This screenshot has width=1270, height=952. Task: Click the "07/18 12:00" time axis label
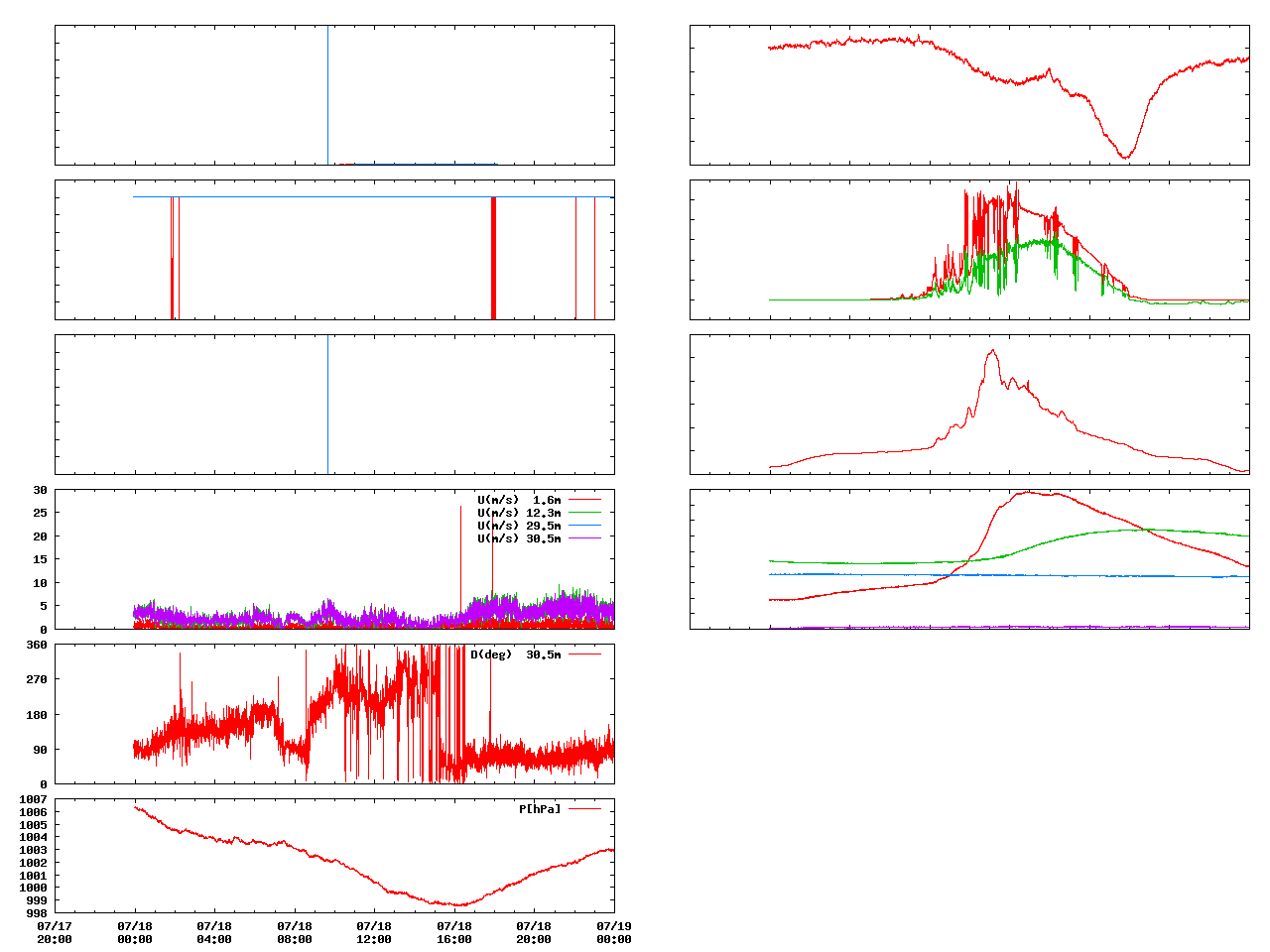point(374,933)
